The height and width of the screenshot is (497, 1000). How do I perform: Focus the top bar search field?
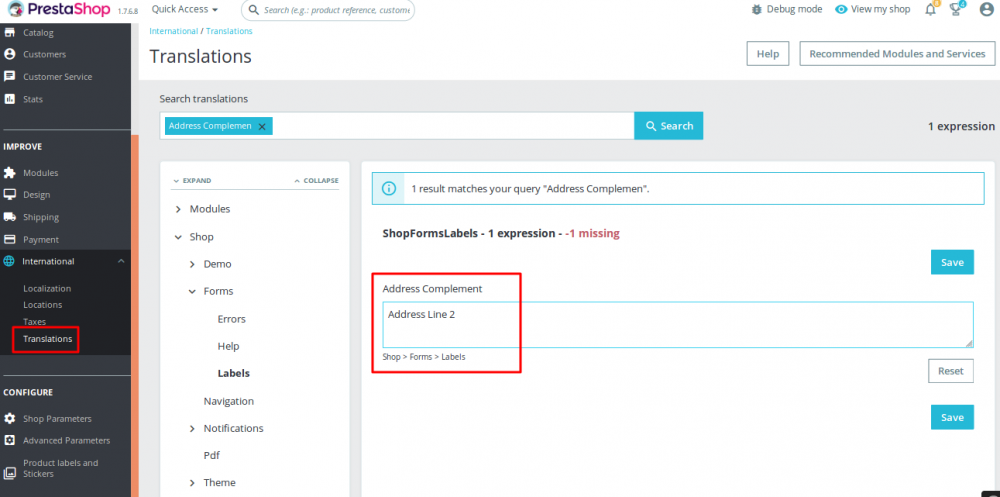coord(328,10)
